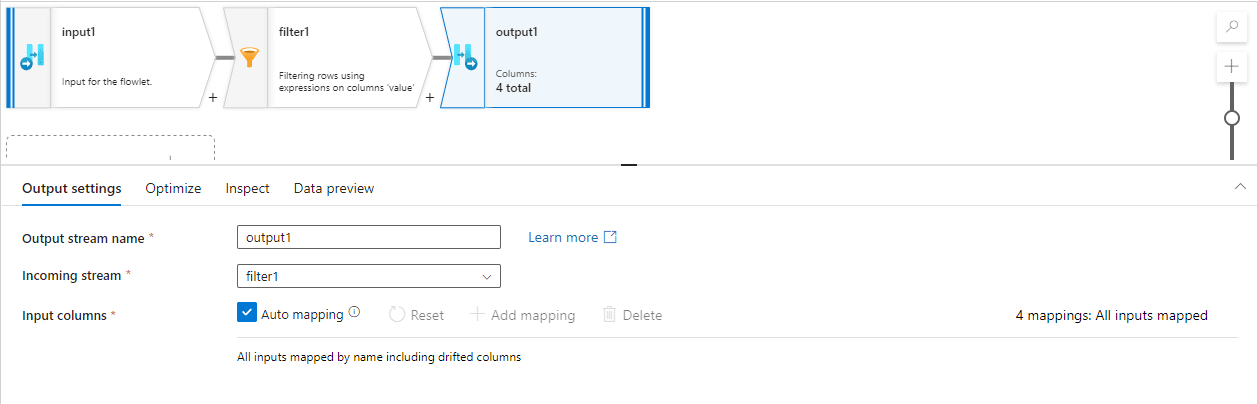Click the Reset mapping icon

pyautogui.click(x=397, y=314)
